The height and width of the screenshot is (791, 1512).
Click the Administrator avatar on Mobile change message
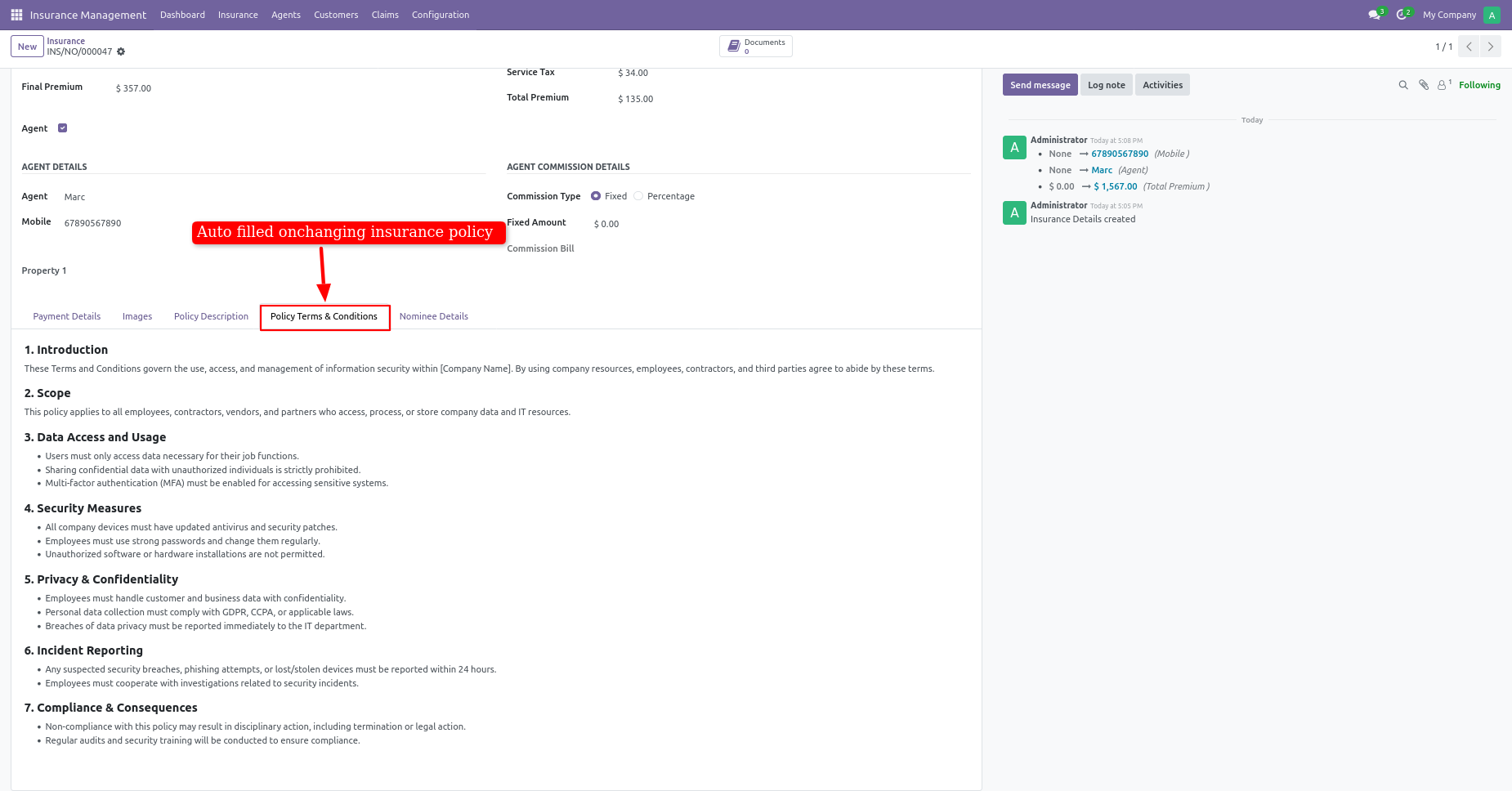[1014, 148]
